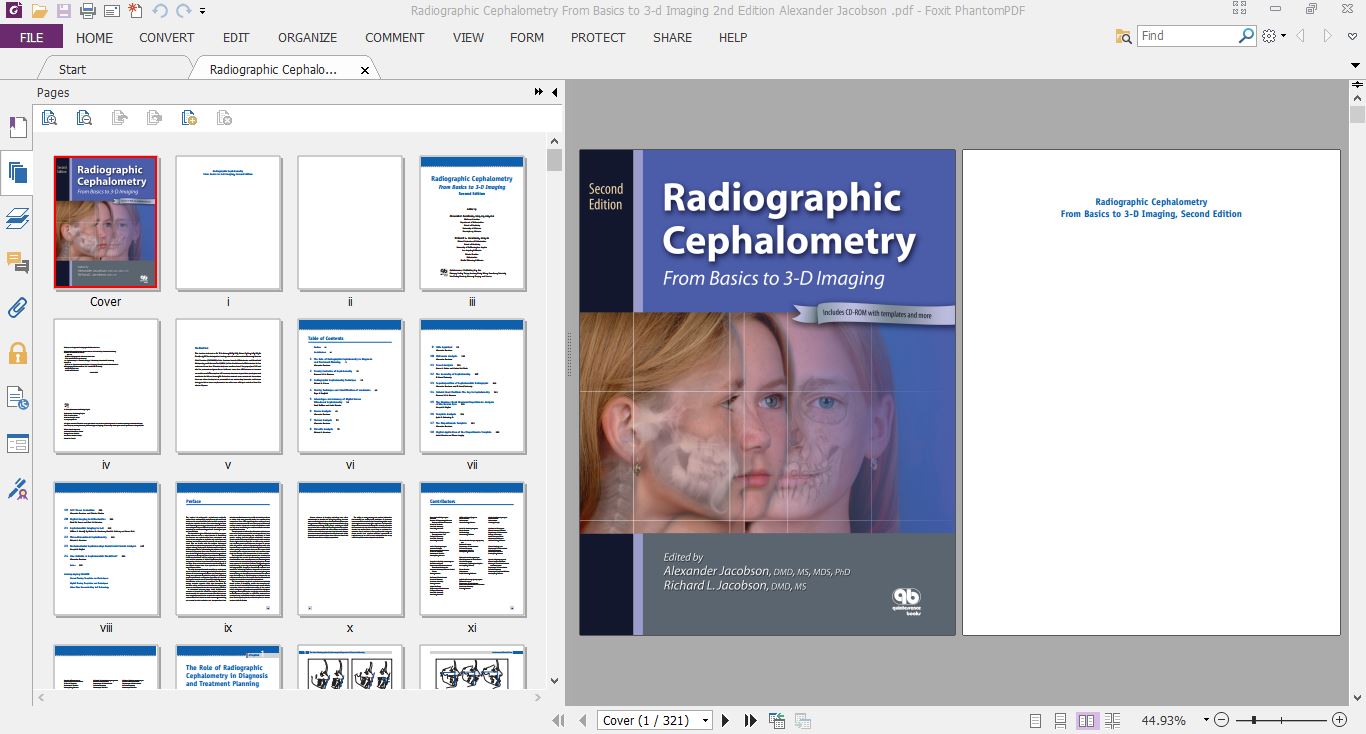Click the zoom slider handle

[1253, 720]
